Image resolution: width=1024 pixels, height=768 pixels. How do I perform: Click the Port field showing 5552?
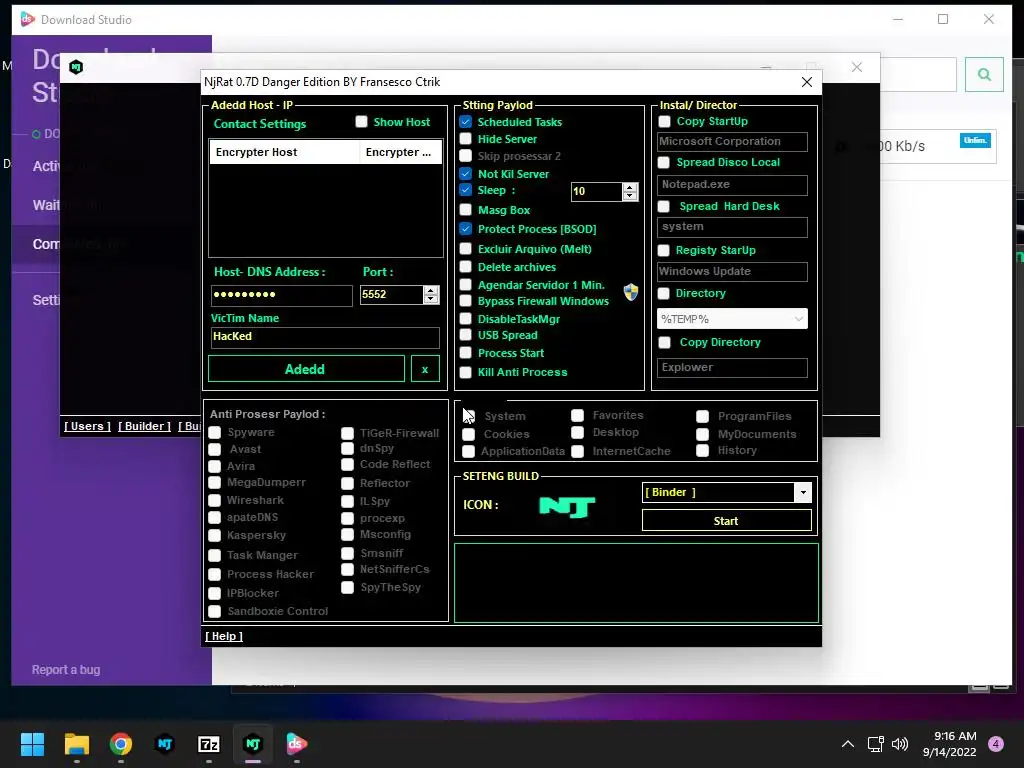[x=392, y=295]
